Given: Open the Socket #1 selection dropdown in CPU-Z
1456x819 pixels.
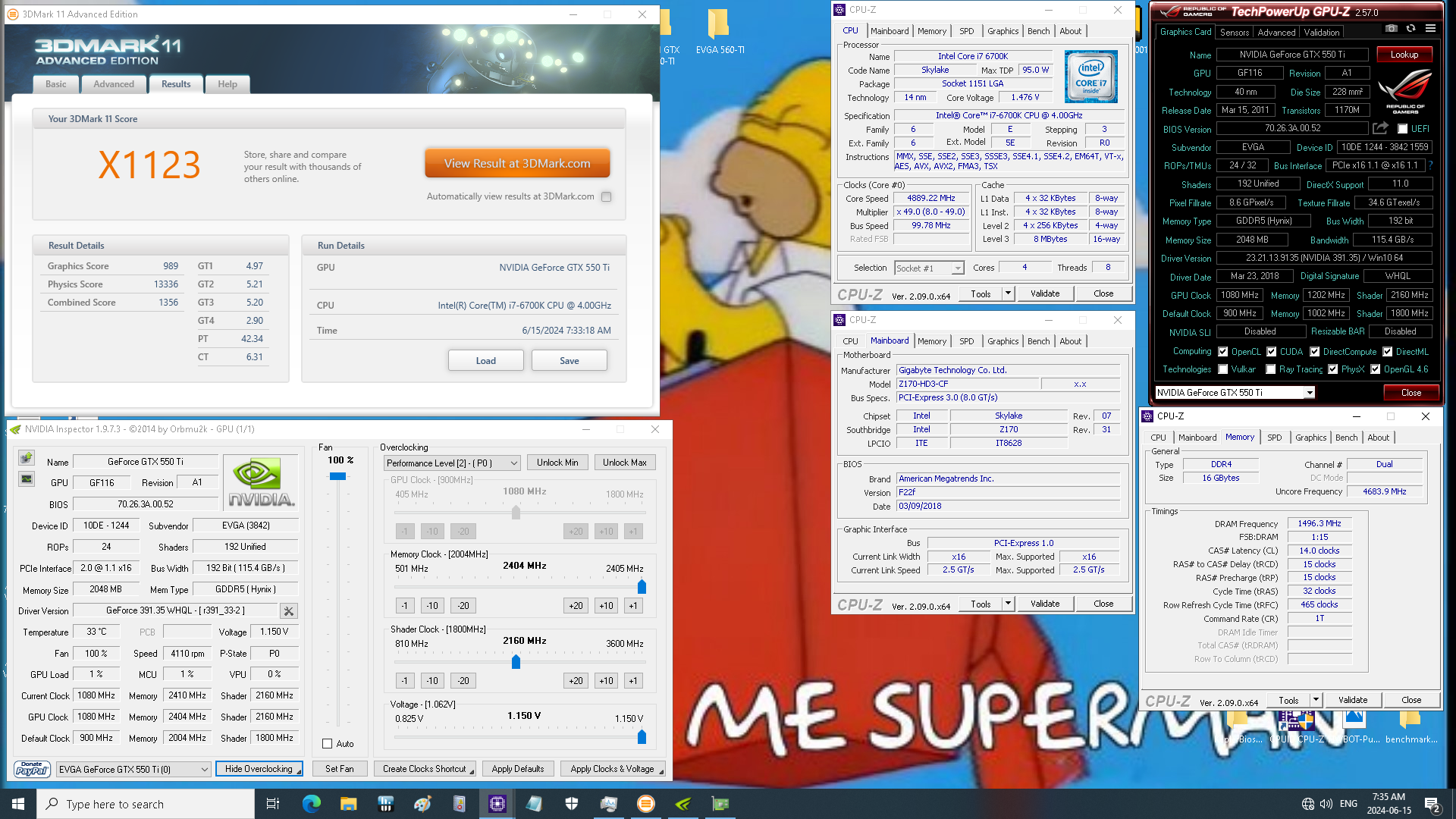Looking at the screenshot, I should 929,268.
